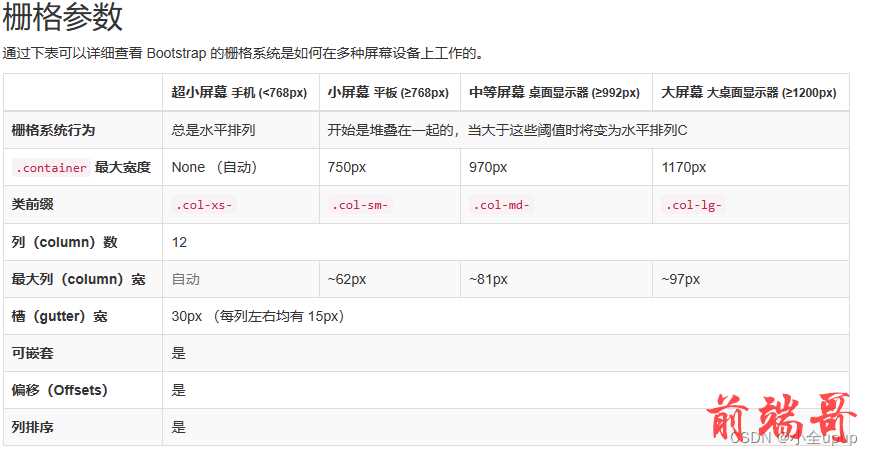
Task: Click the 超小屏幕 手机 column header
Action: 239,92
